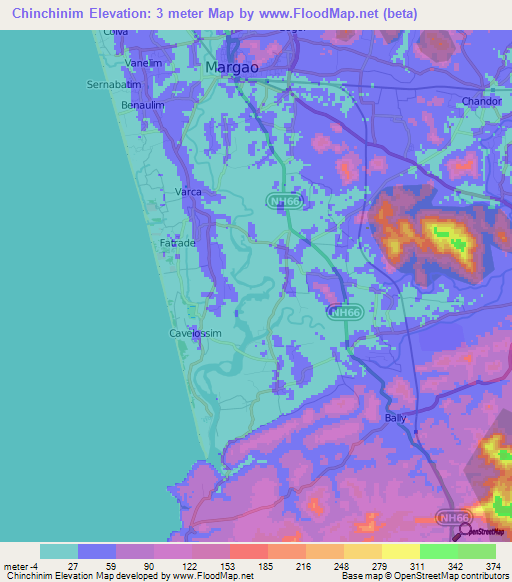Viewport: 512px width, 582px height.
Task: Click the meter -4 legend value
Action: point(21,567)
